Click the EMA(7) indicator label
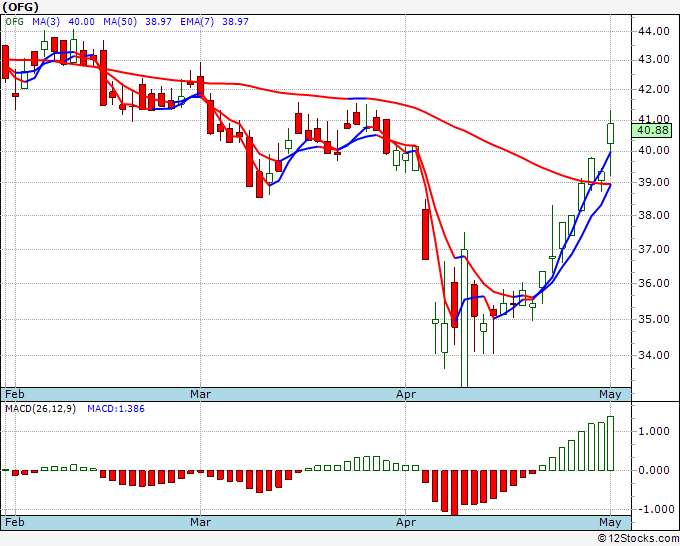The width and height of the screenshot is (680, 546). tap(197, 21)
